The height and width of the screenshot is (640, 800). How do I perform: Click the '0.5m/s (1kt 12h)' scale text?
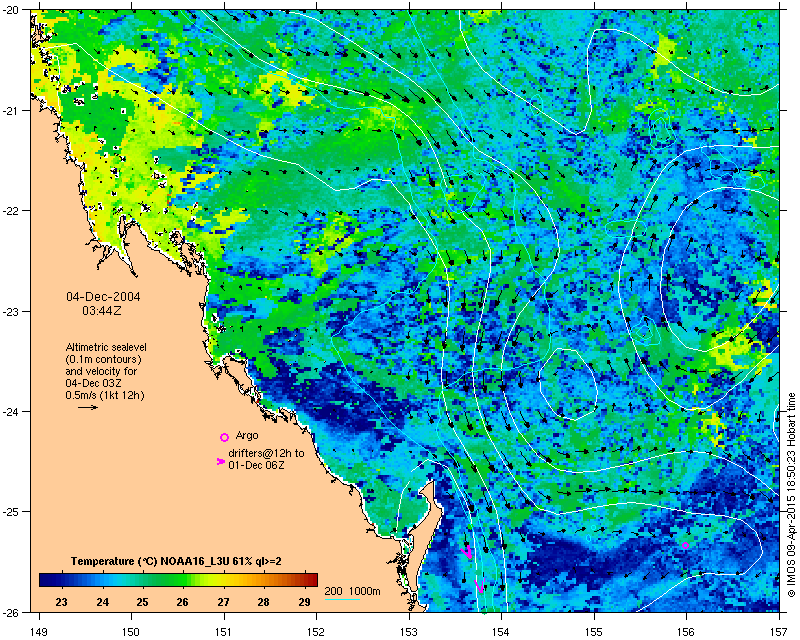point(105,395)
